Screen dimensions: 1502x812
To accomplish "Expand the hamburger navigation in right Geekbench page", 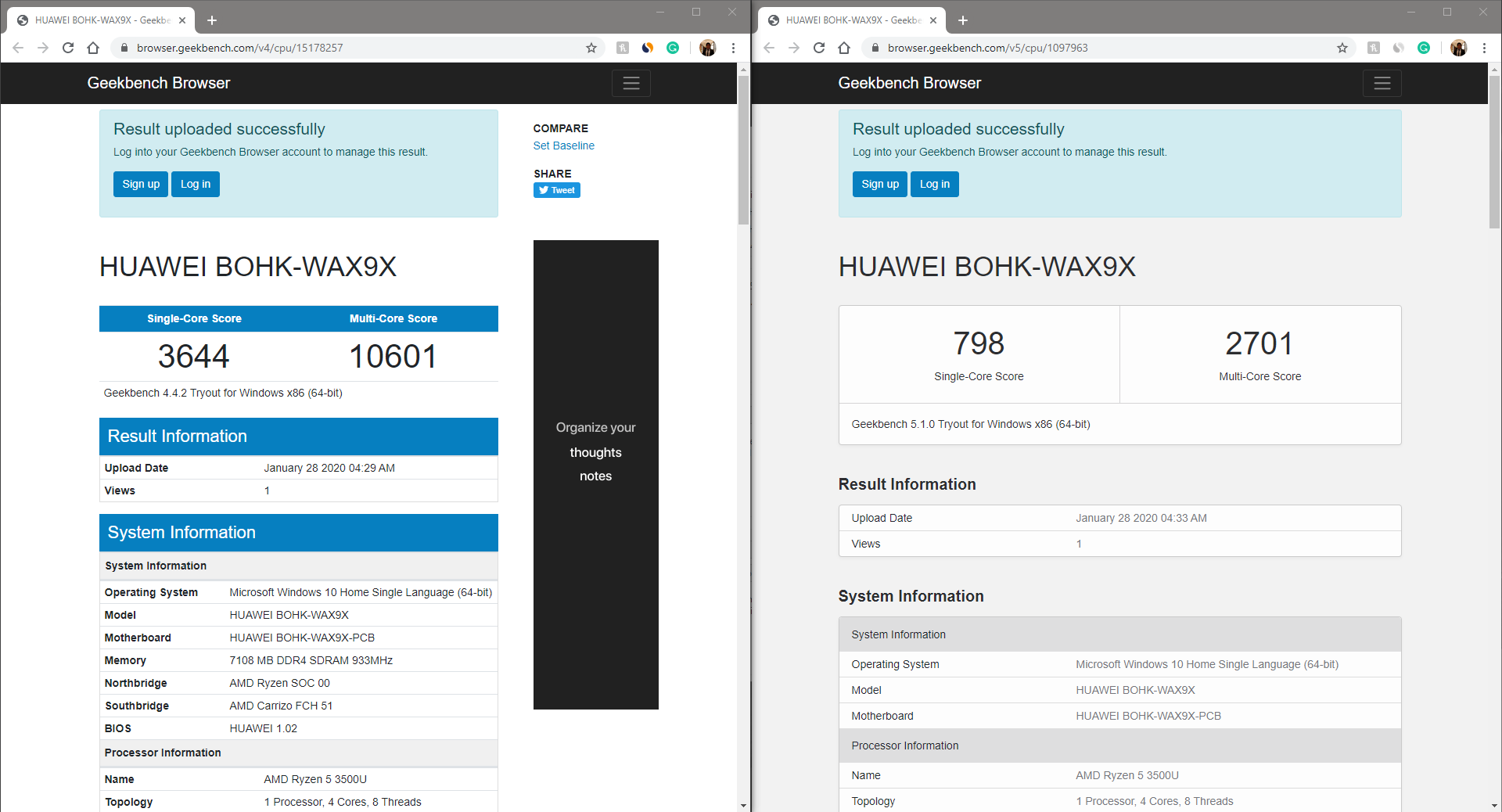I will [x=1382, y=83].
